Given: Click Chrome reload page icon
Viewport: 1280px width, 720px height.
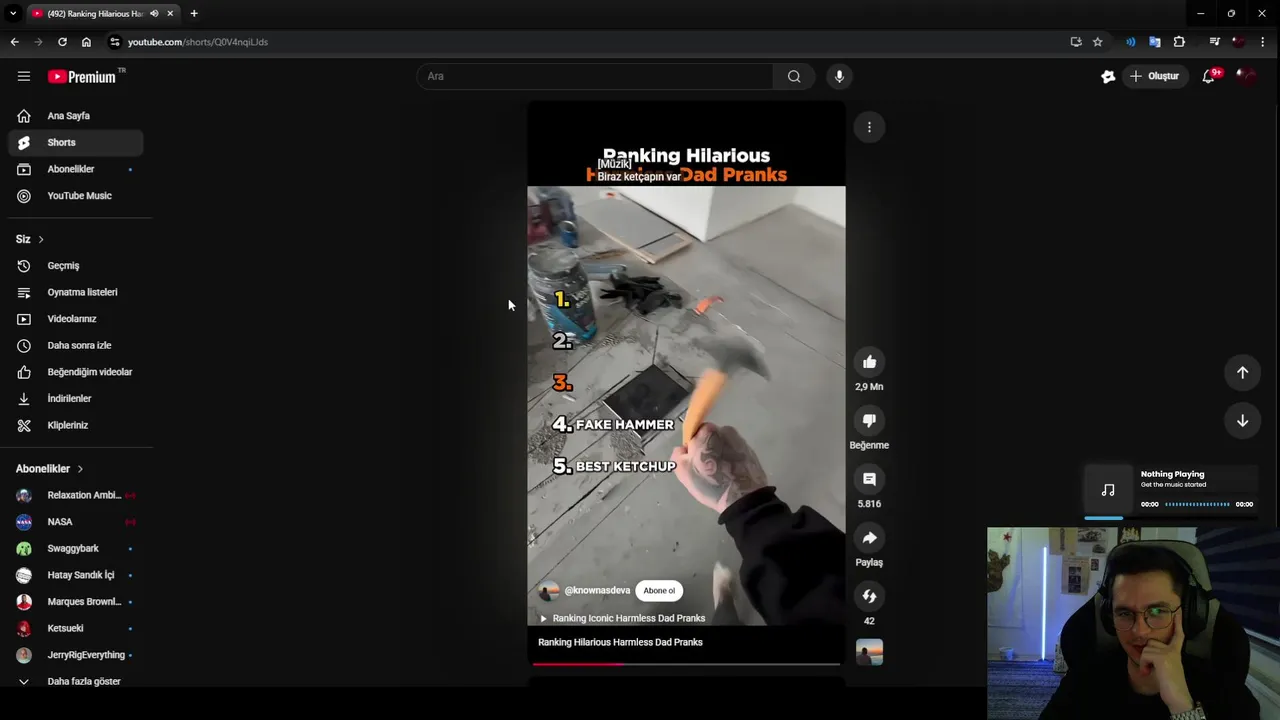Looking at the screenshot, I should 62,42.
